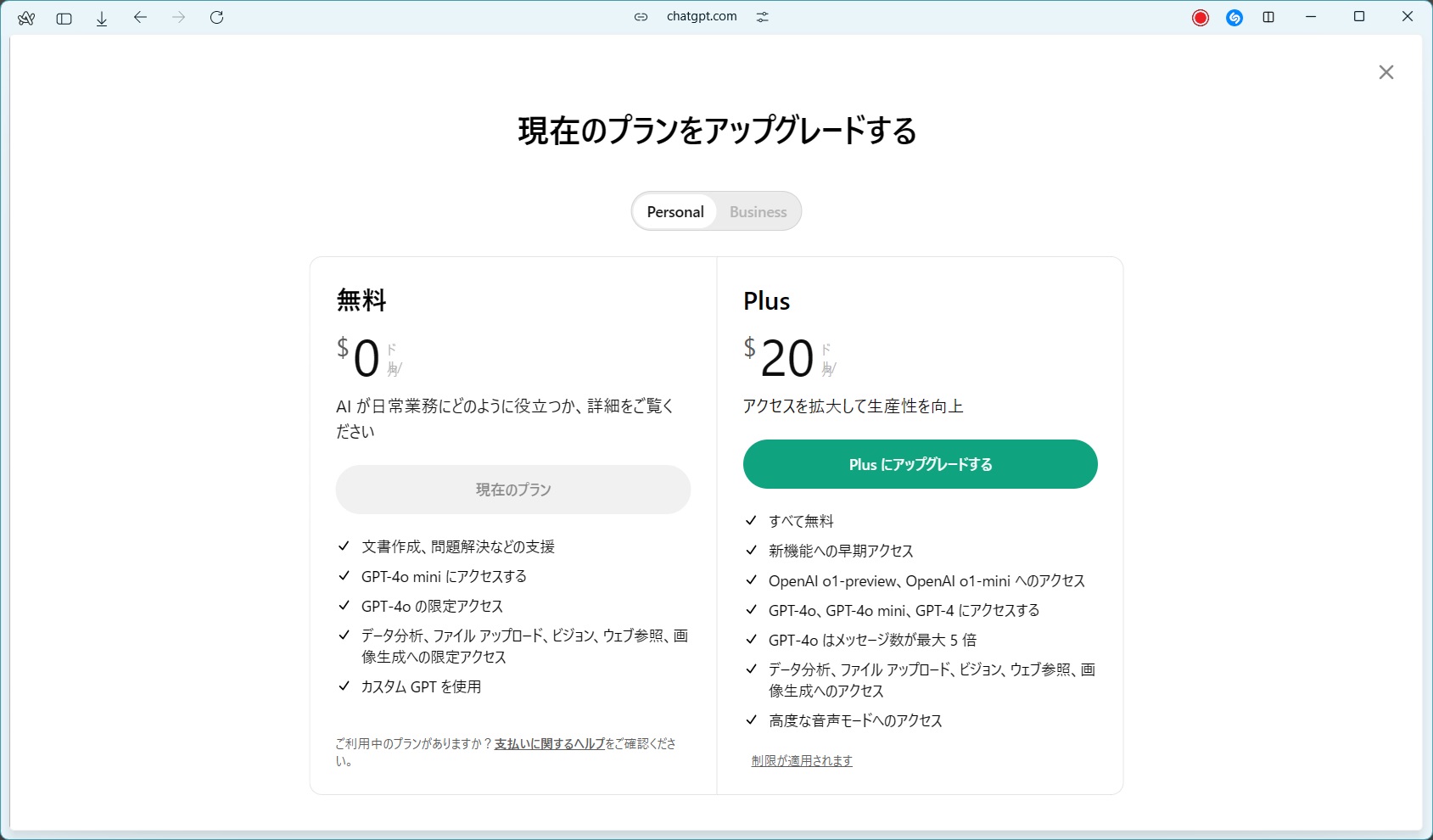Click the chatgpt.com address bar
Viewport: 1433px width, 840px height.
(702, 17)
